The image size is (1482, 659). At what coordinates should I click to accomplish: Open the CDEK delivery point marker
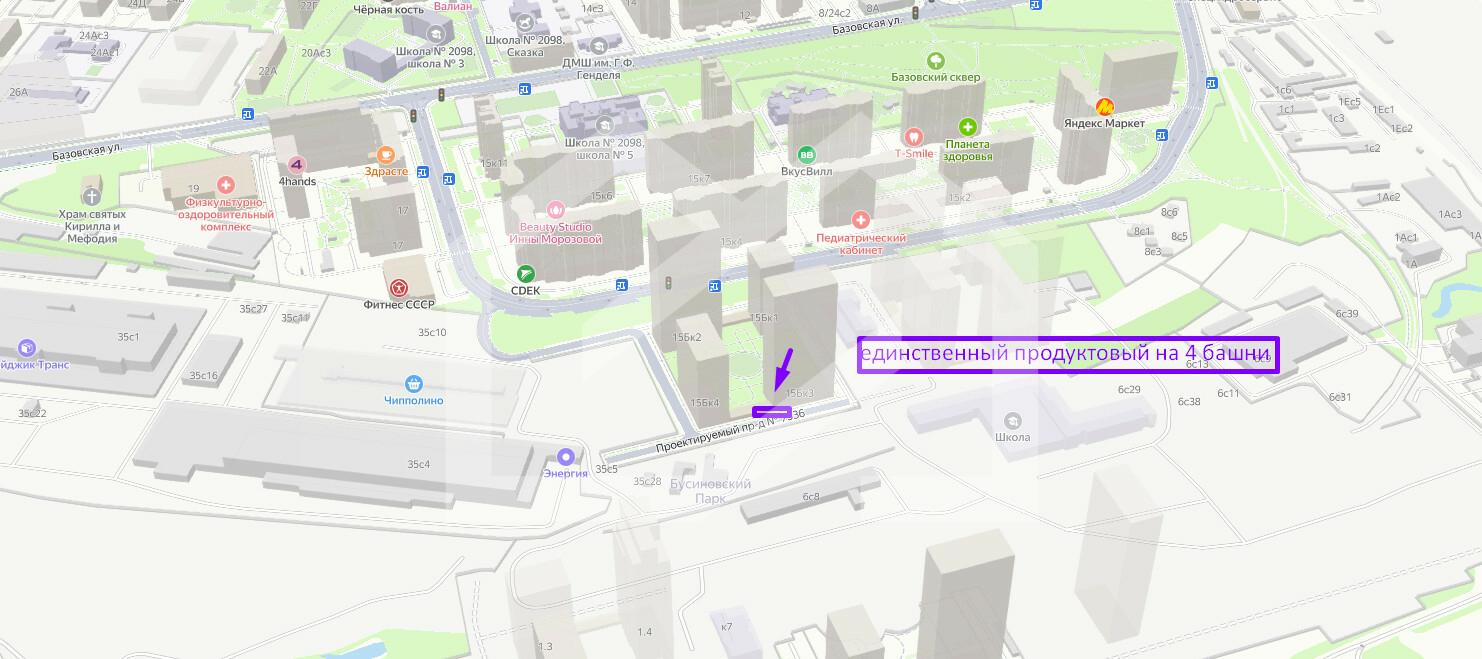[x=526, y=274]
